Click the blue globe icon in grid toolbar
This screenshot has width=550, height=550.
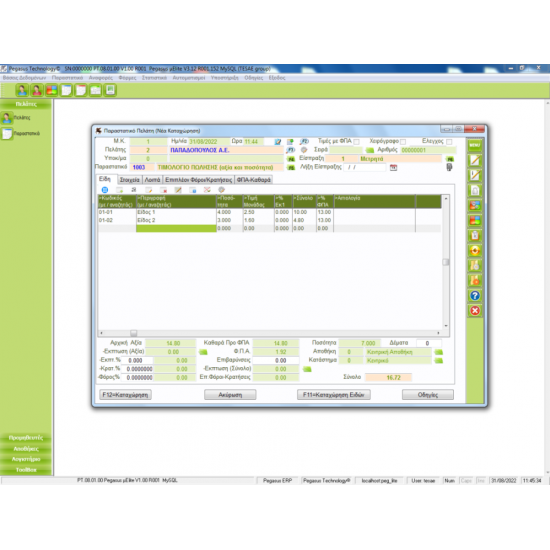[105, 190]
